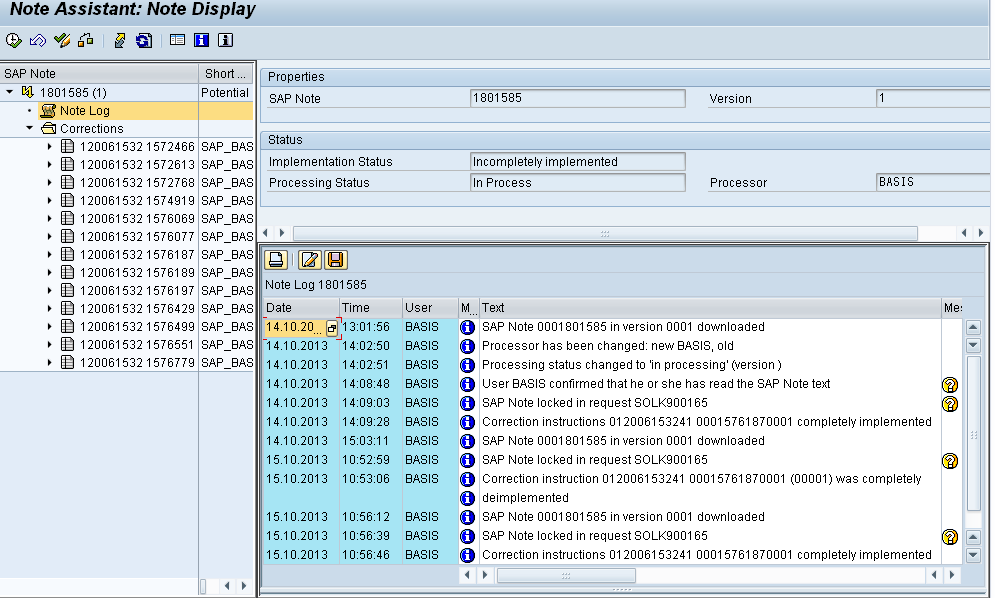
Task: Select tree item 120061532 1576069
Action: coord(137,218)
